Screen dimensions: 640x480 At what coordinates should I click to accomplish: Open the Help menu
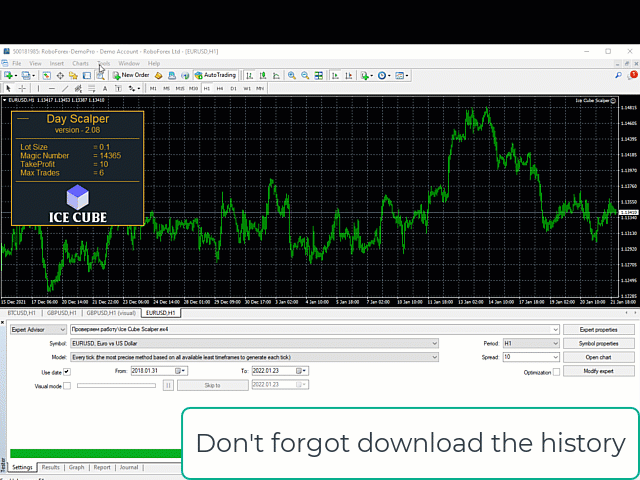(x=154, y=63)
